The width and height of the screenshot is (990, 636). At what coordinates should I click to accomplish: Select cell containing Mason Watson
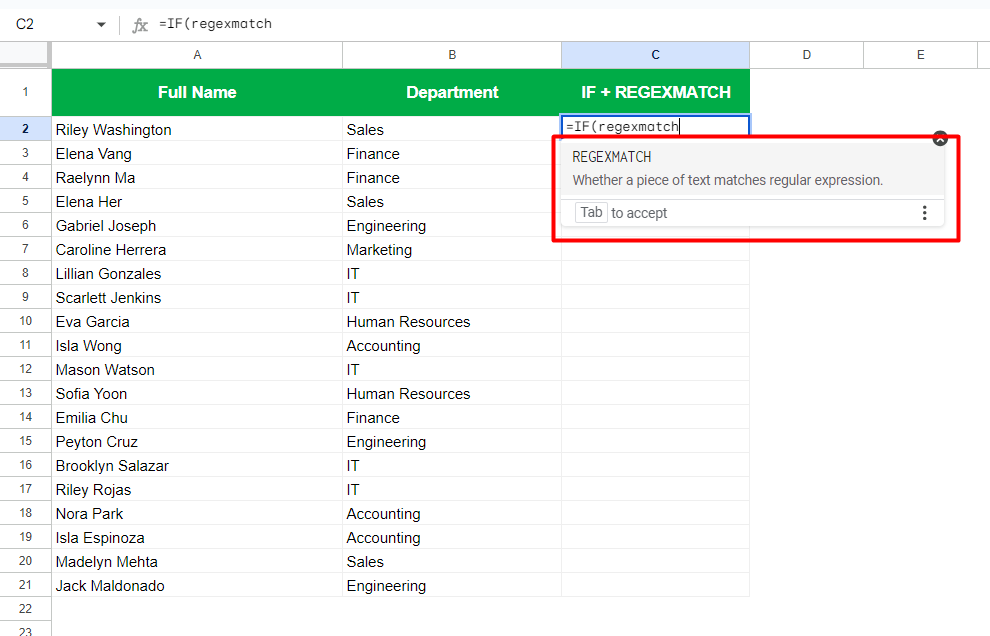click(x=197, y=369)
